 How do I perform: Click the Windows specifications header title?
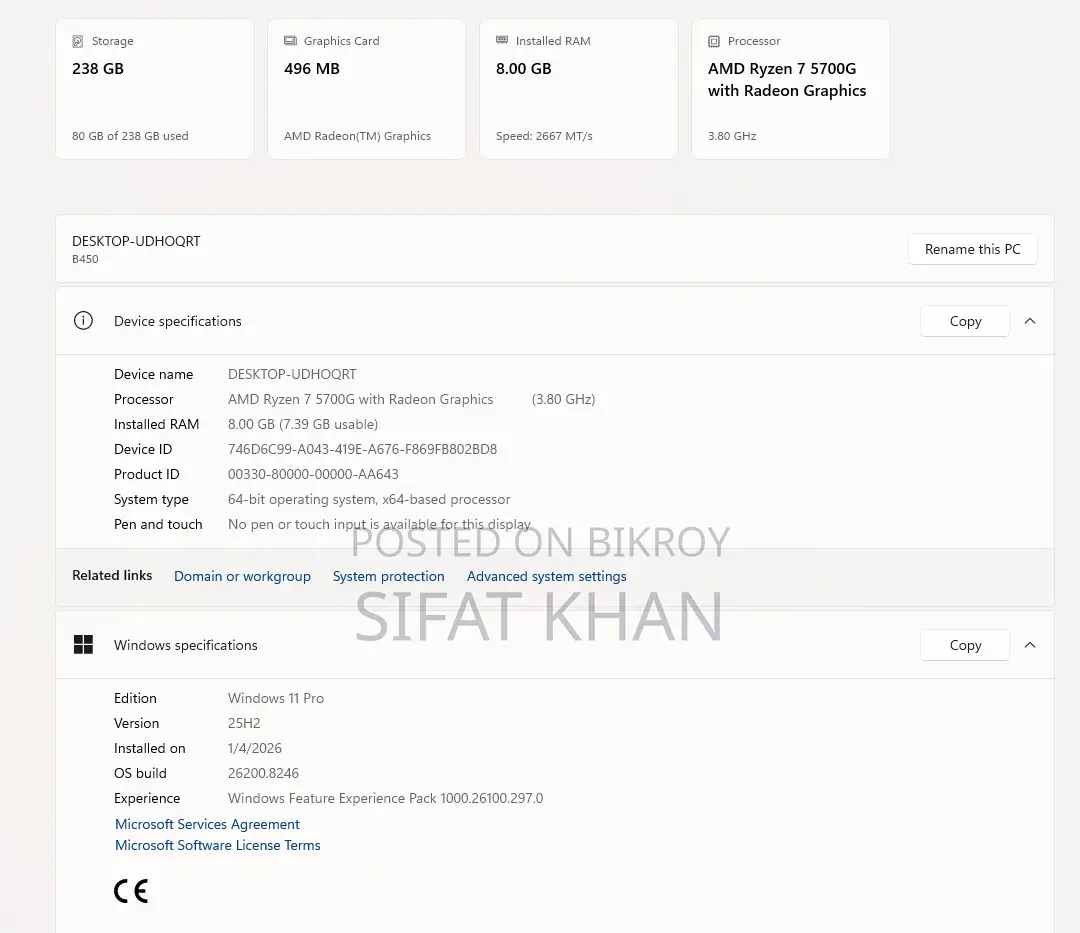click(x=186, y=645)
